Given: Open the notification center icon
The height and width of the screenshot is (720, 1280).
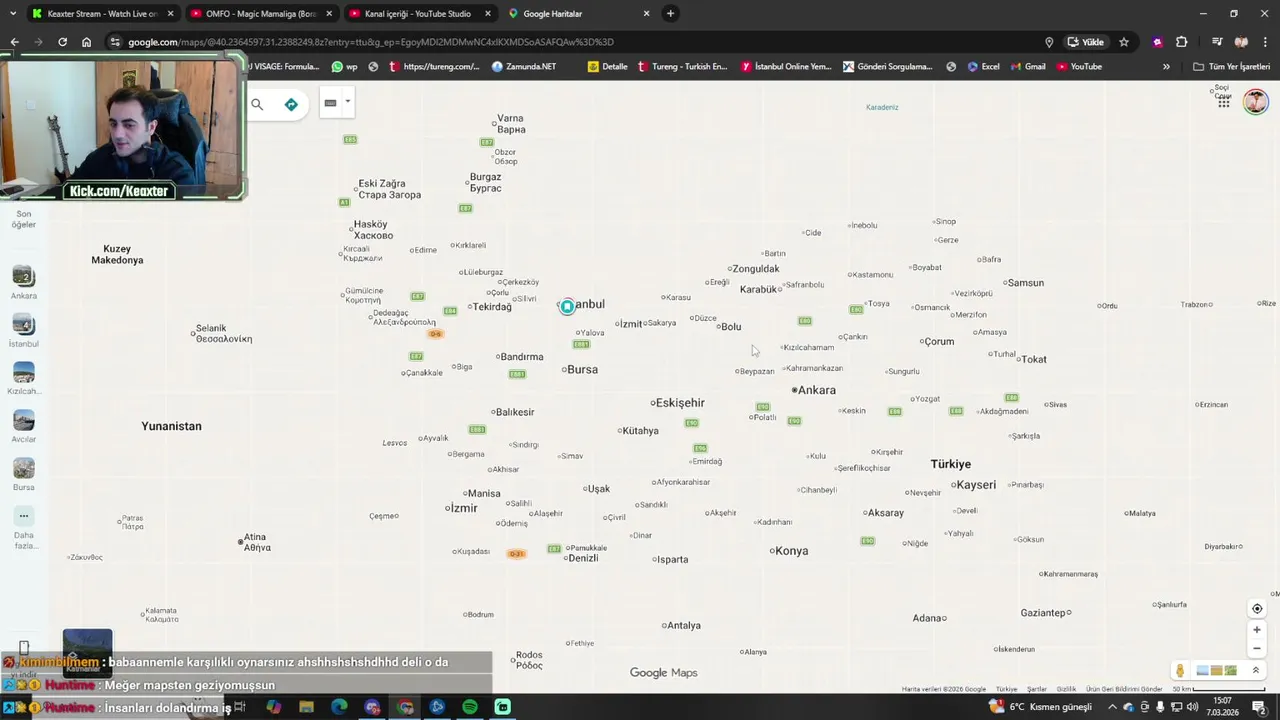Looking at the screenshot, I should [x=1259, y=707].
